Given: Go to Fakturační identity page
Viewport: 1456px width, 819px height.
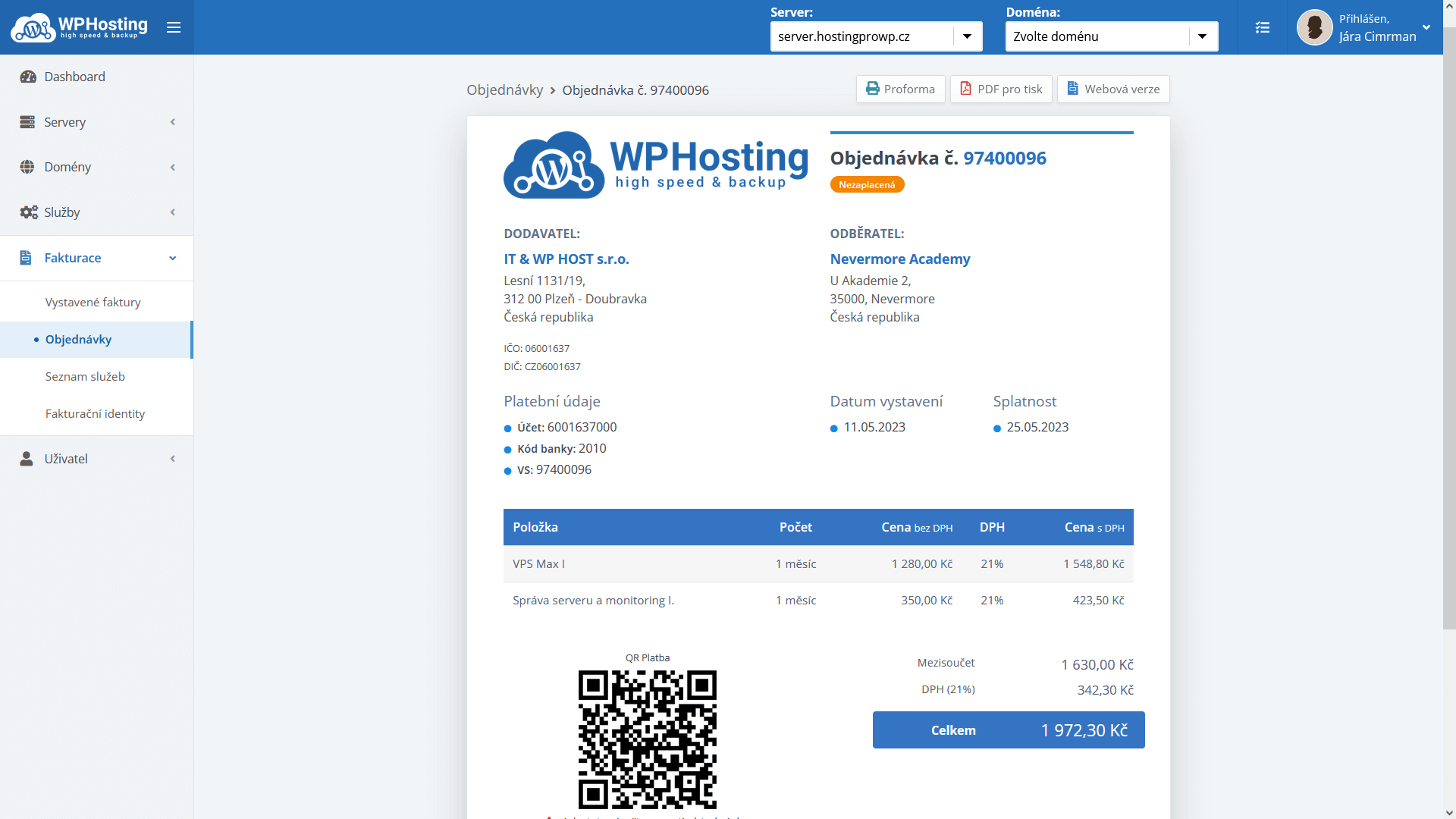Looking at the screenshot, I should point(95,413).
